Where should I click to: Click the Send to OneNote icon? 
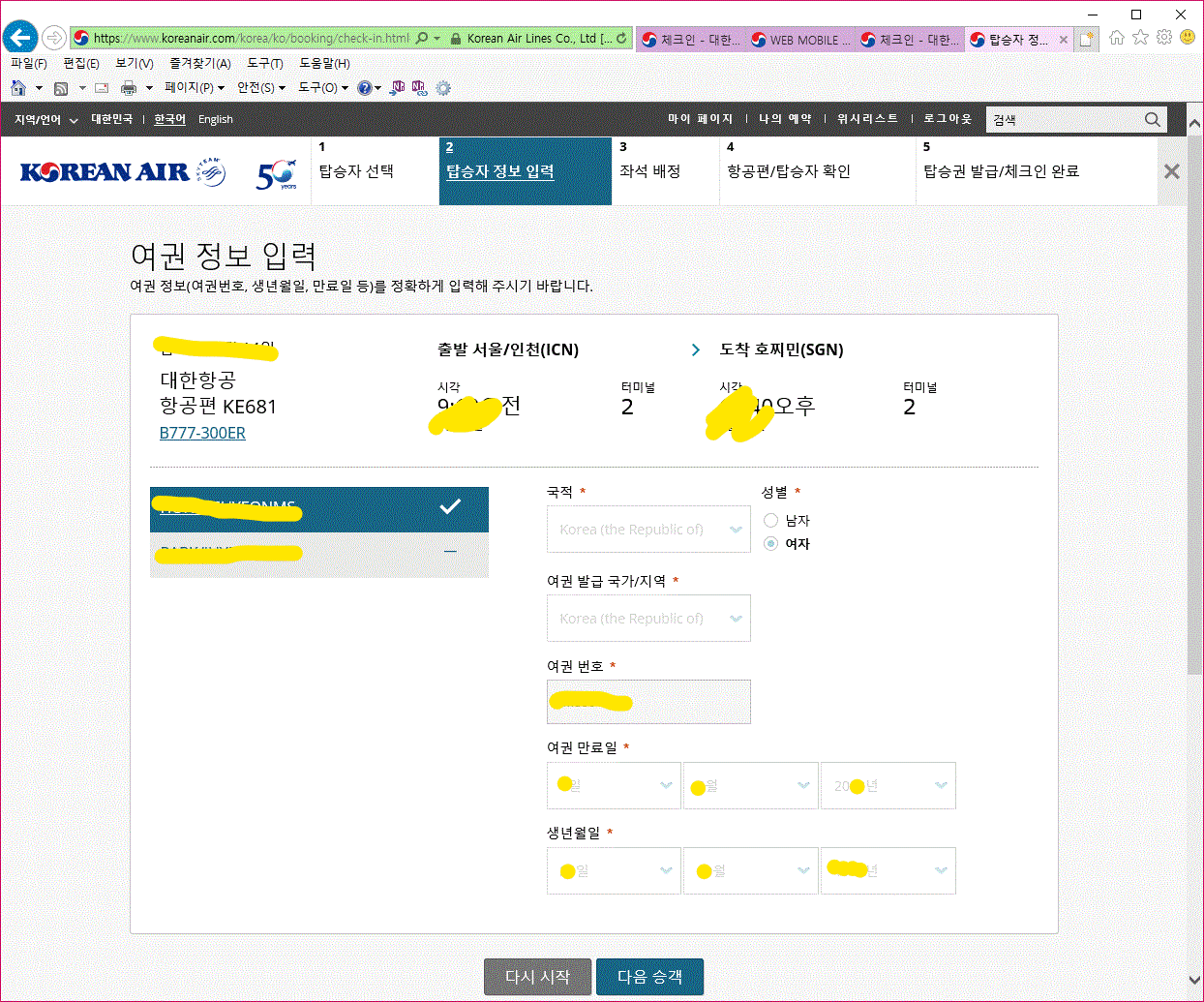pyautogui.click(x=398, y=88)
